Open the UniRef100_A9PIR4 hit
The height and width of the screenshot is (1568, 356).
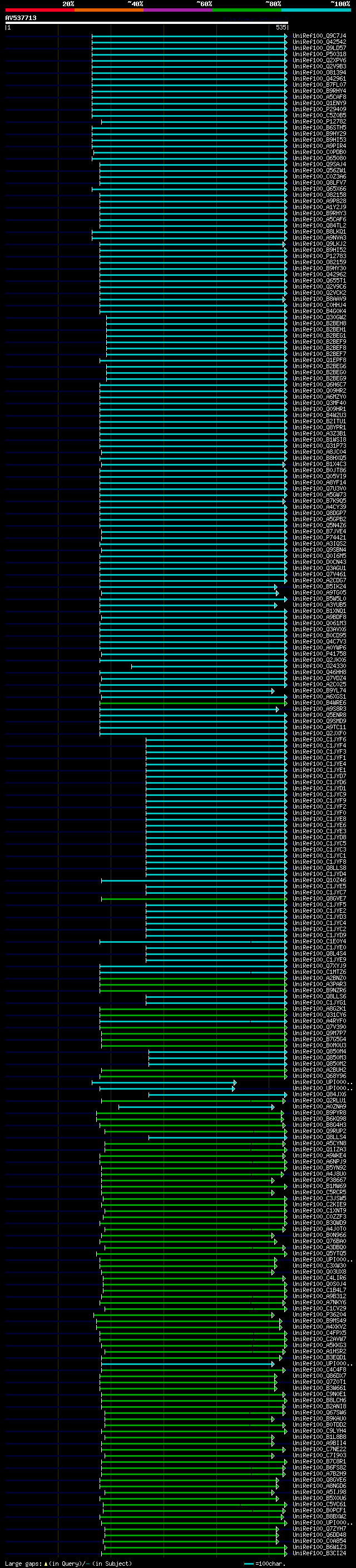coord(319,146)
